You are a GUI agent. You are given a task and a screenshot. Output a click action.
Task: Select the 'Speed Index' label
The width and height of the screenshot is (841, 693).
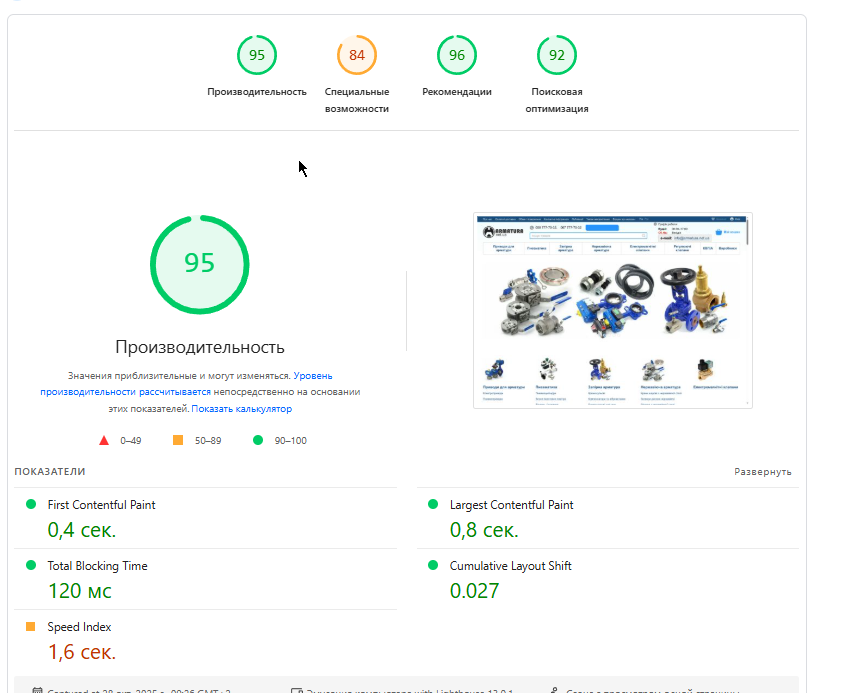click(79, 627)
